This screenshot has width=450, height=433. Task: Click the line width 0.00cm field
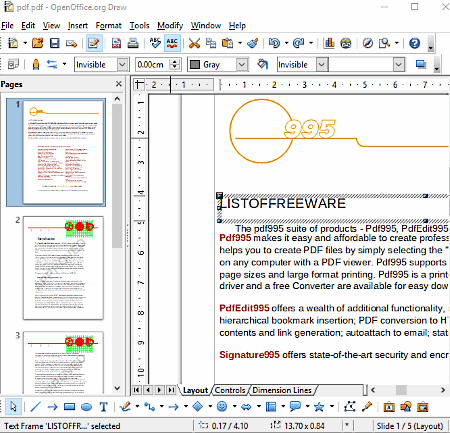pos(153,64)
